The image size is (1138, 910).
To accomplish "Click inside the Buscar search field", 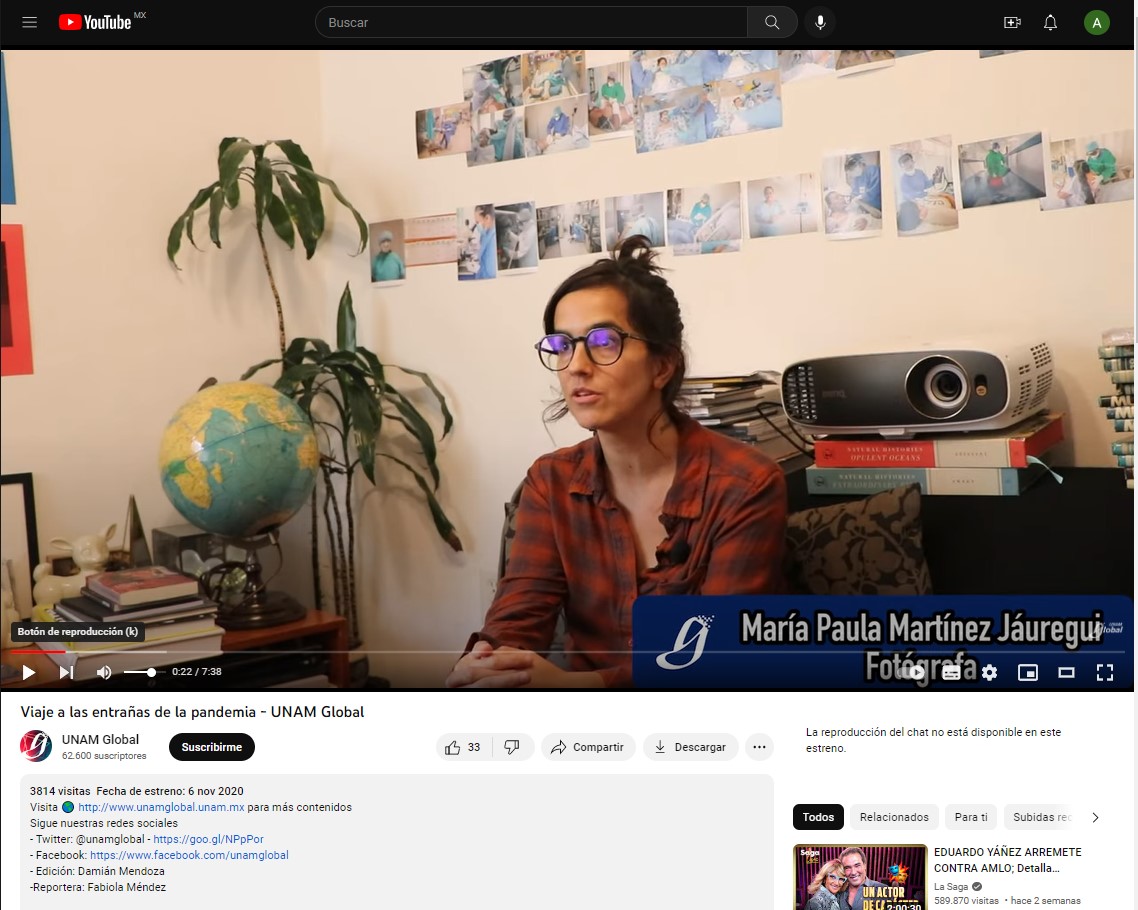I will click(x=531, y=22).
